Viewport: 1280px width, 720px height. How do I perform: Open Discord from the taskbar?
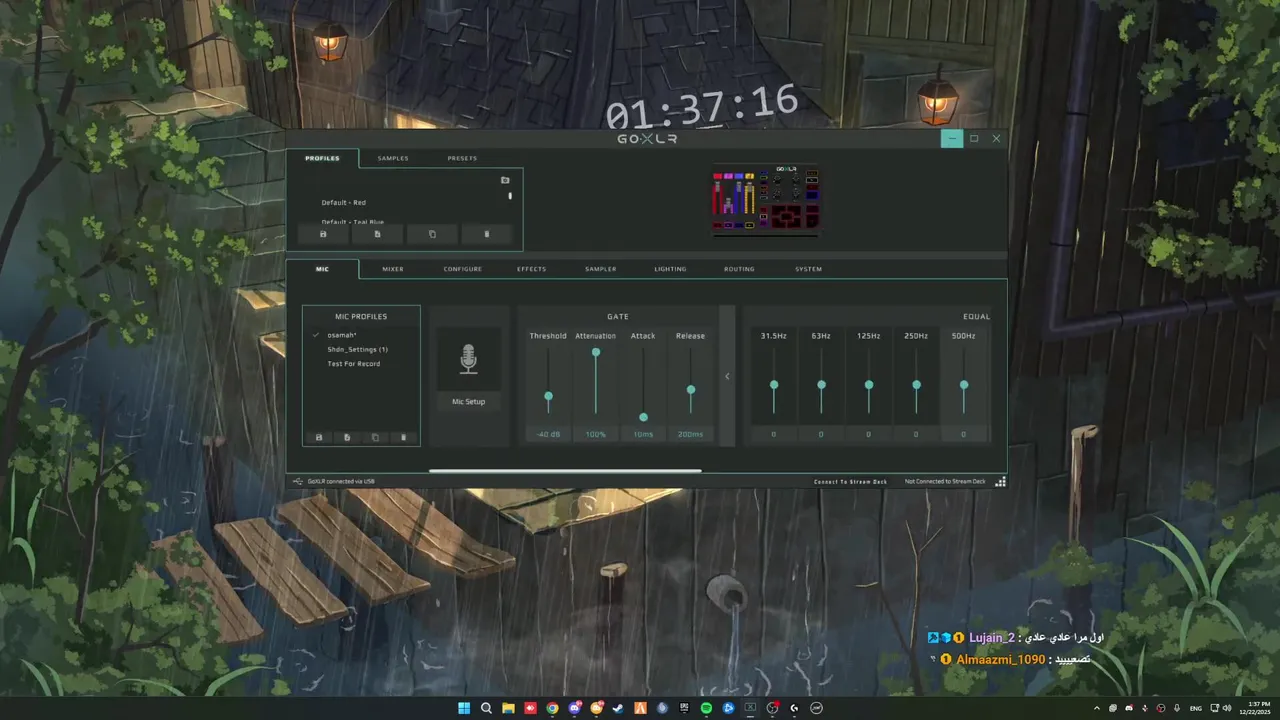[x=575, y=708]
